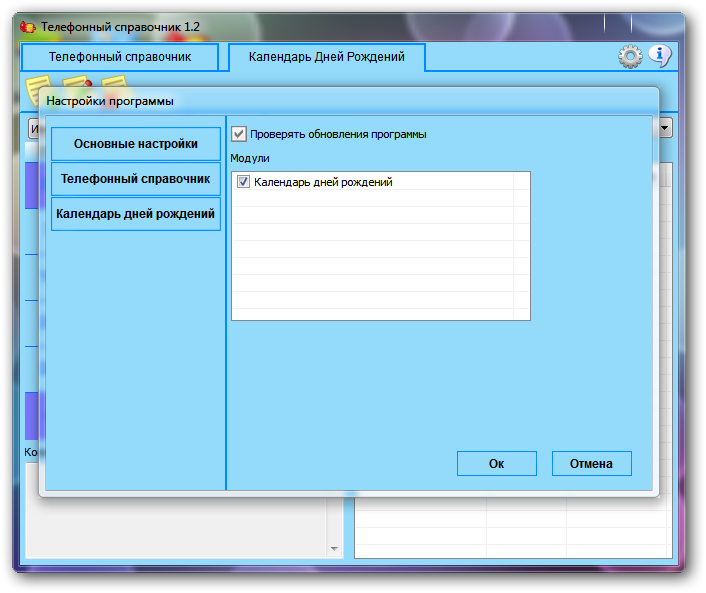Confirm settings with the Ок button
Image resolution: width=706 pixels, height=593 pixels.
click(x=496, y=464)
